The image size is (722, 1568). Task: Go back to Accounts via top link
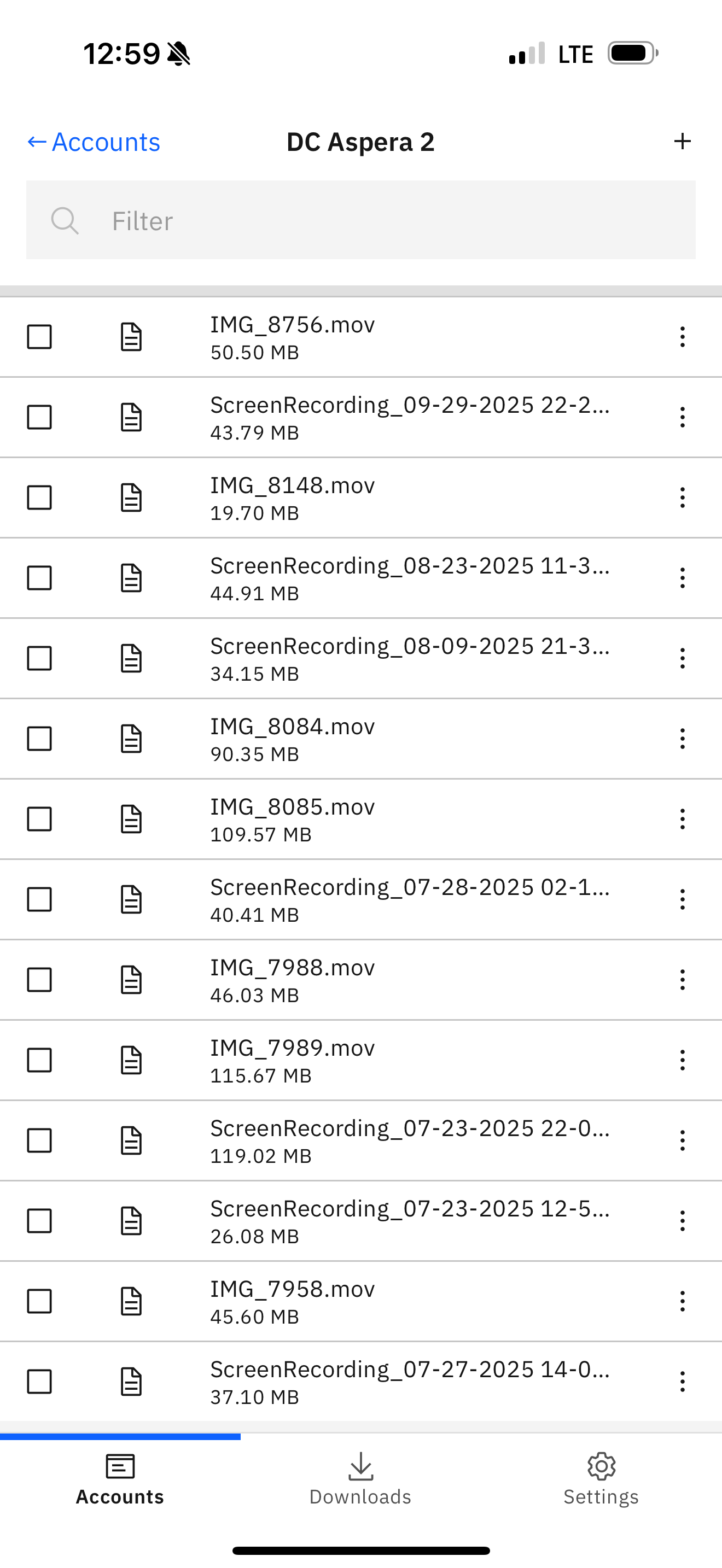tap(94, 142)
